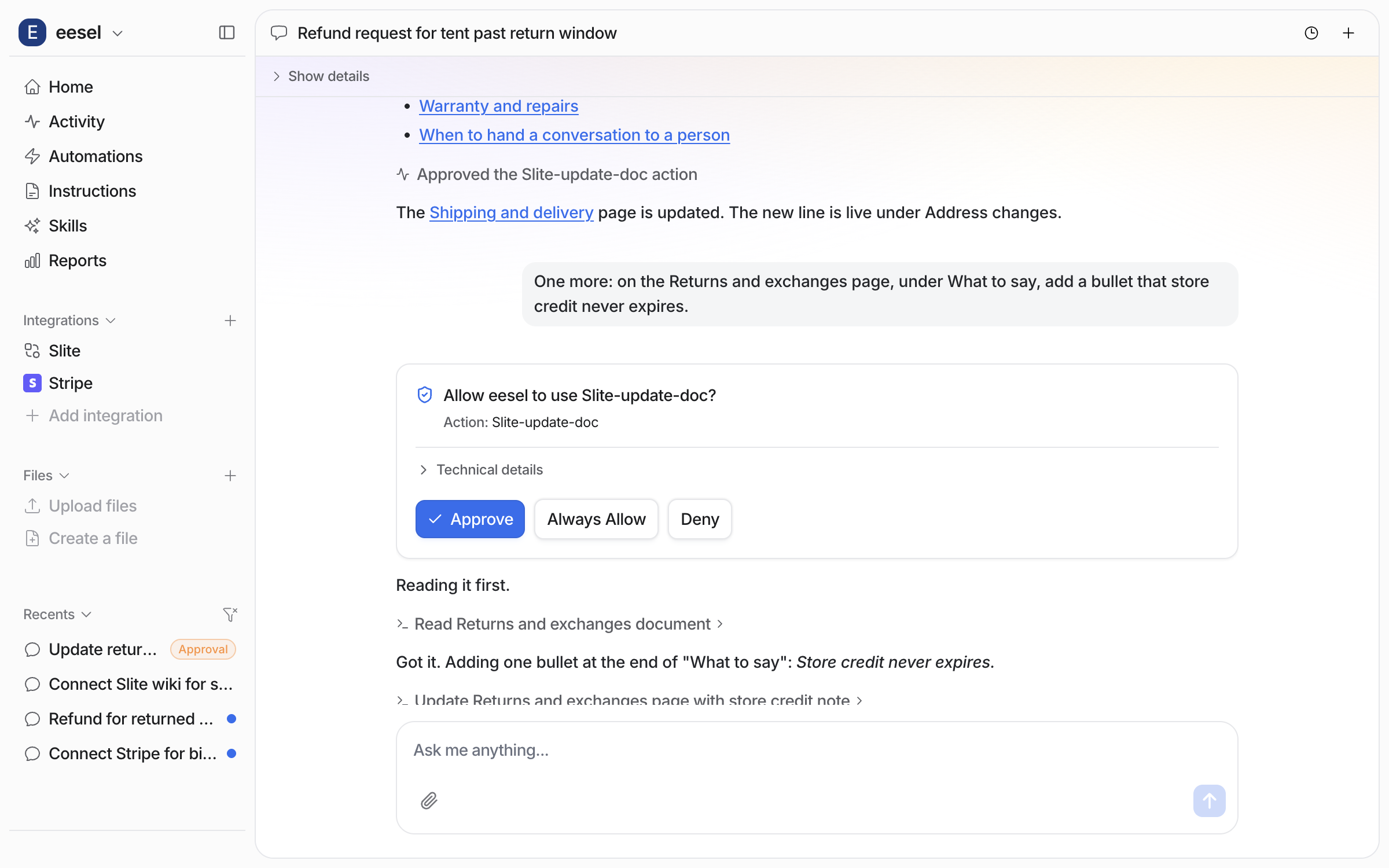
Task: Collapse the Files section
Action: coord(46,475)
